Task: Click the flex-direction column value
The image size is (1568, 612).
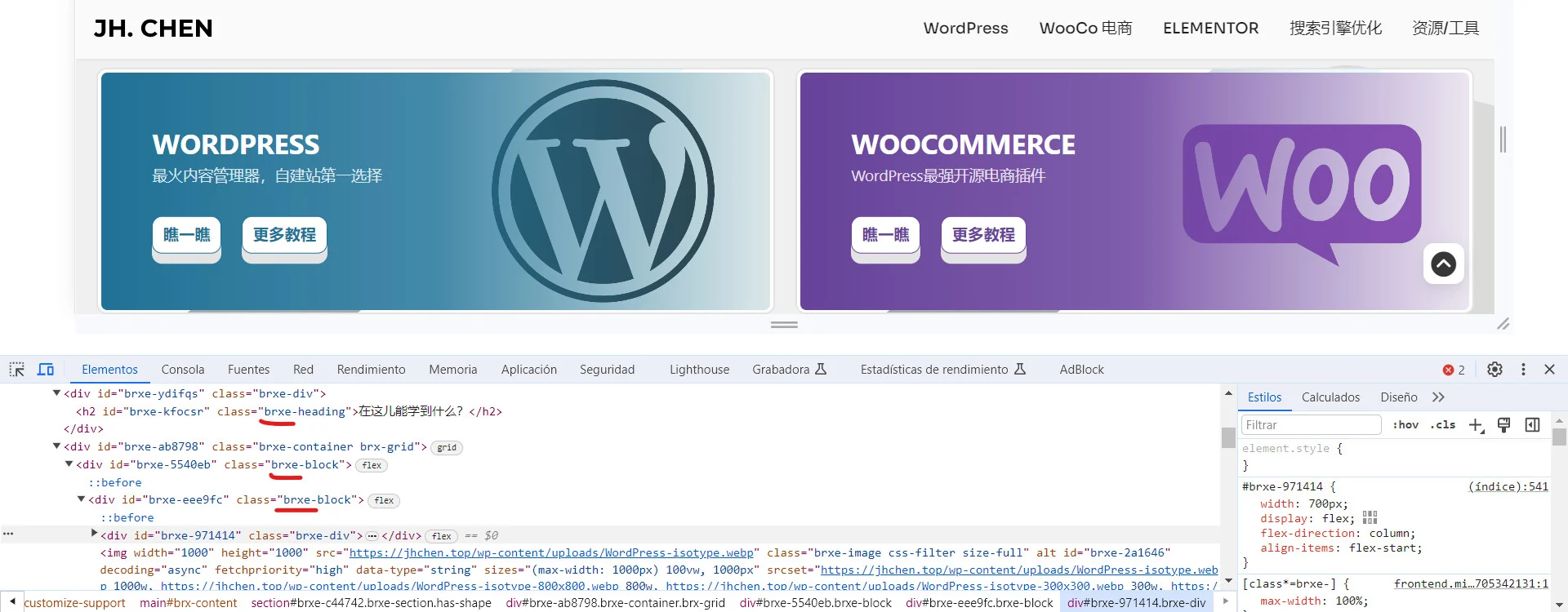Action: (1391, 534)
